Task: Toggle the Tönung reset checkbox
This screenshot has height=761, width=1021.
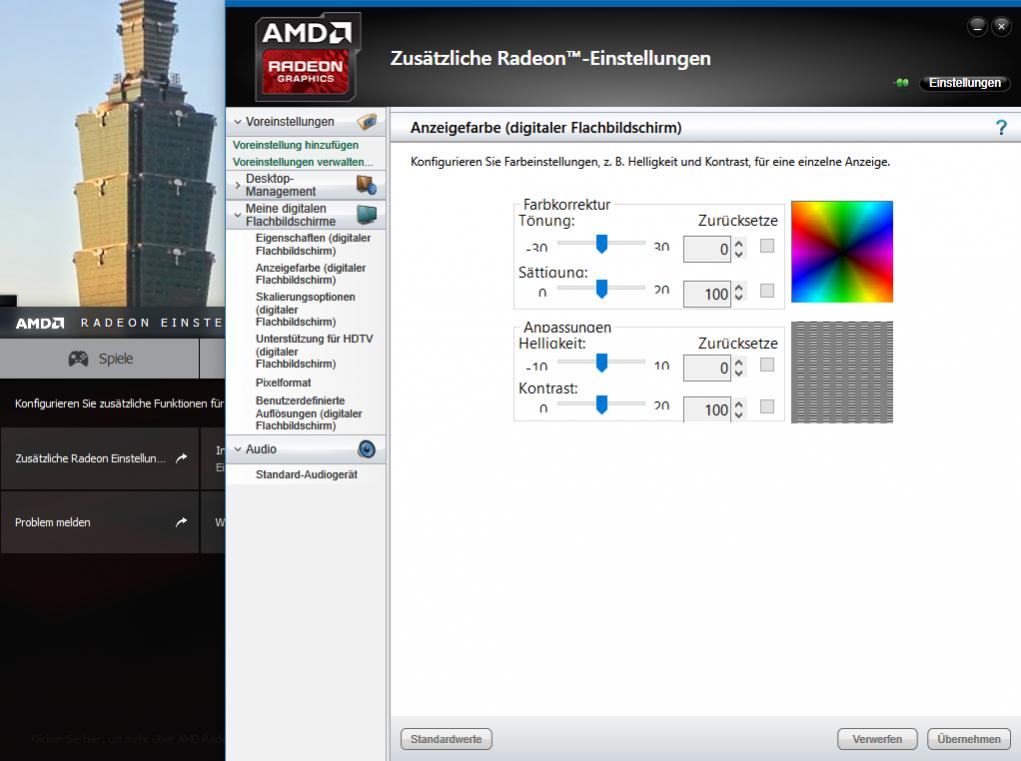Action: (767, 246)
